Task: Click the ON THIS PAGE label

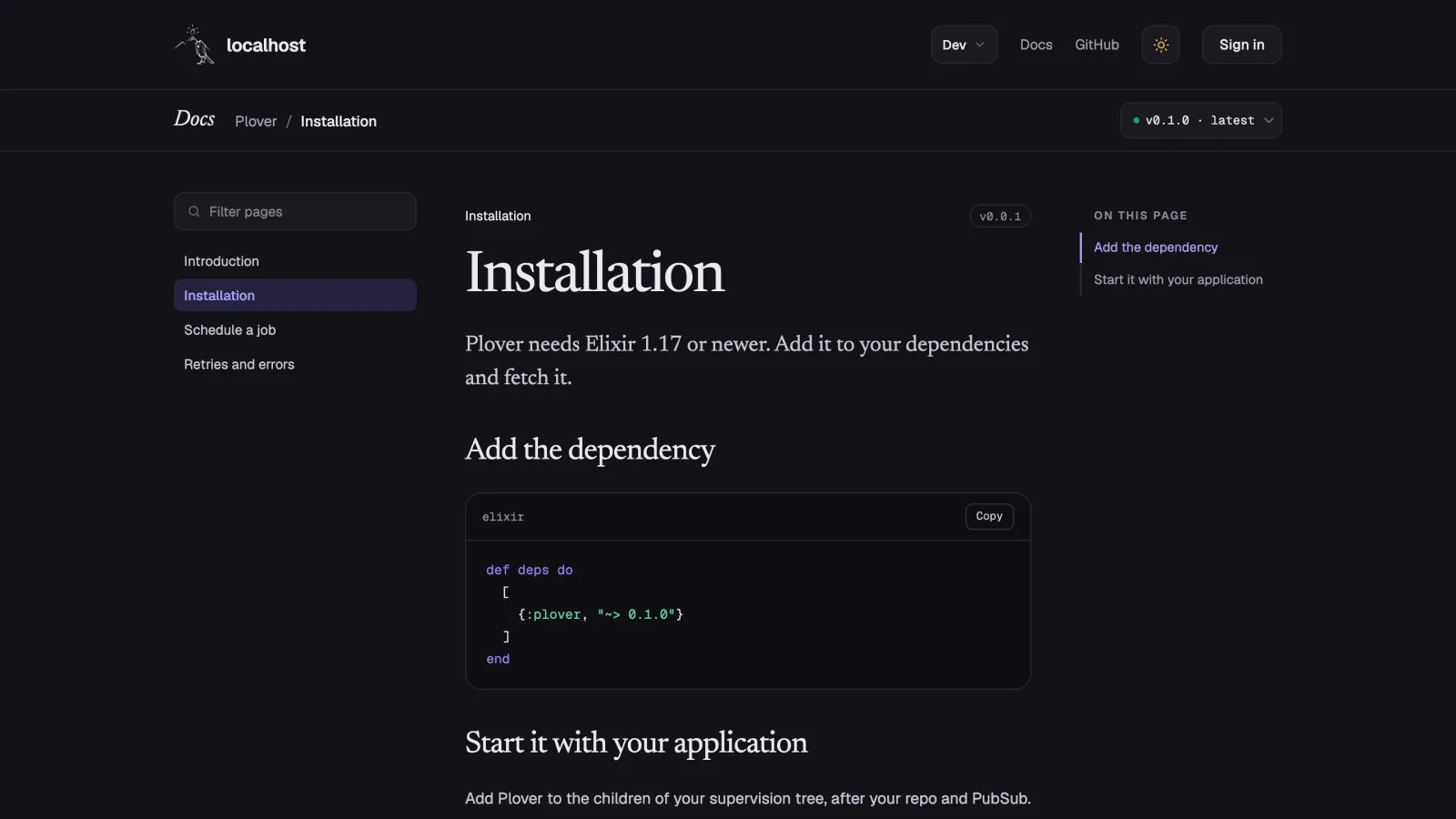Action: click(x=1140, y=216)
